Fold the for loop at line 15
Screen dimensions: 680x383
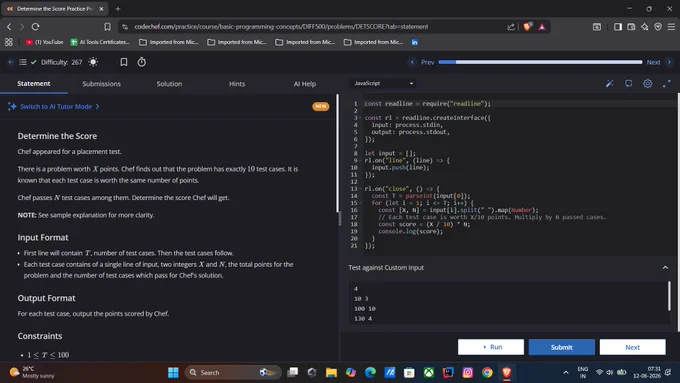tap(361, 203)
